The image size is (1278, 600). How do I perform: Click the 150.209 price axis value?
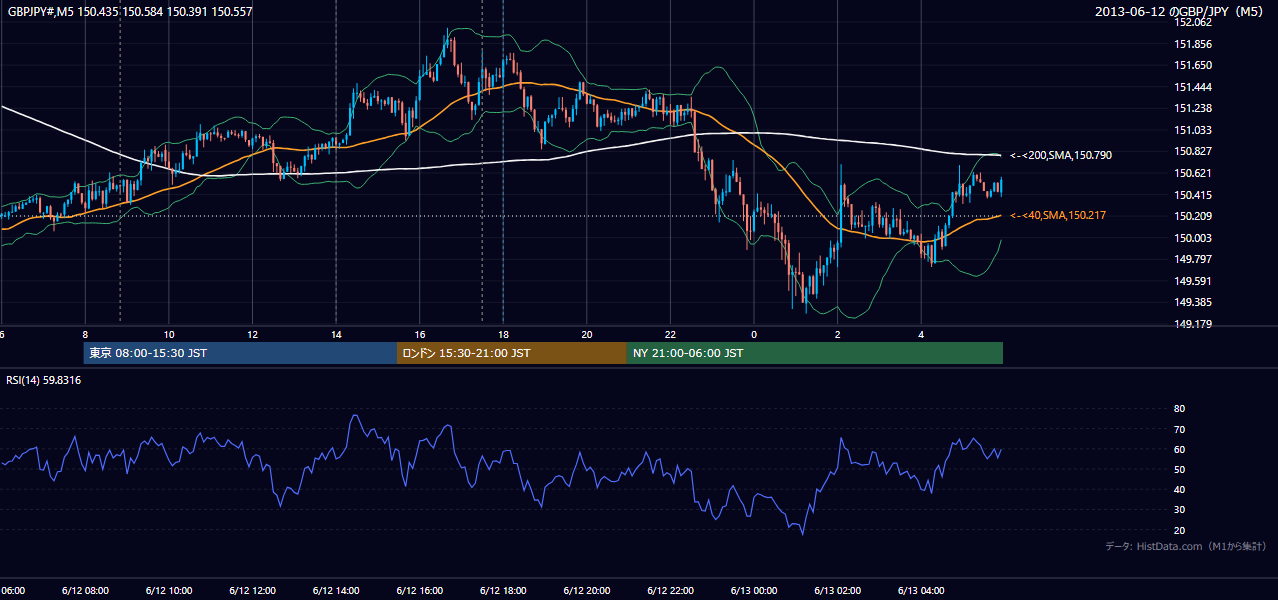point(1194,216)
